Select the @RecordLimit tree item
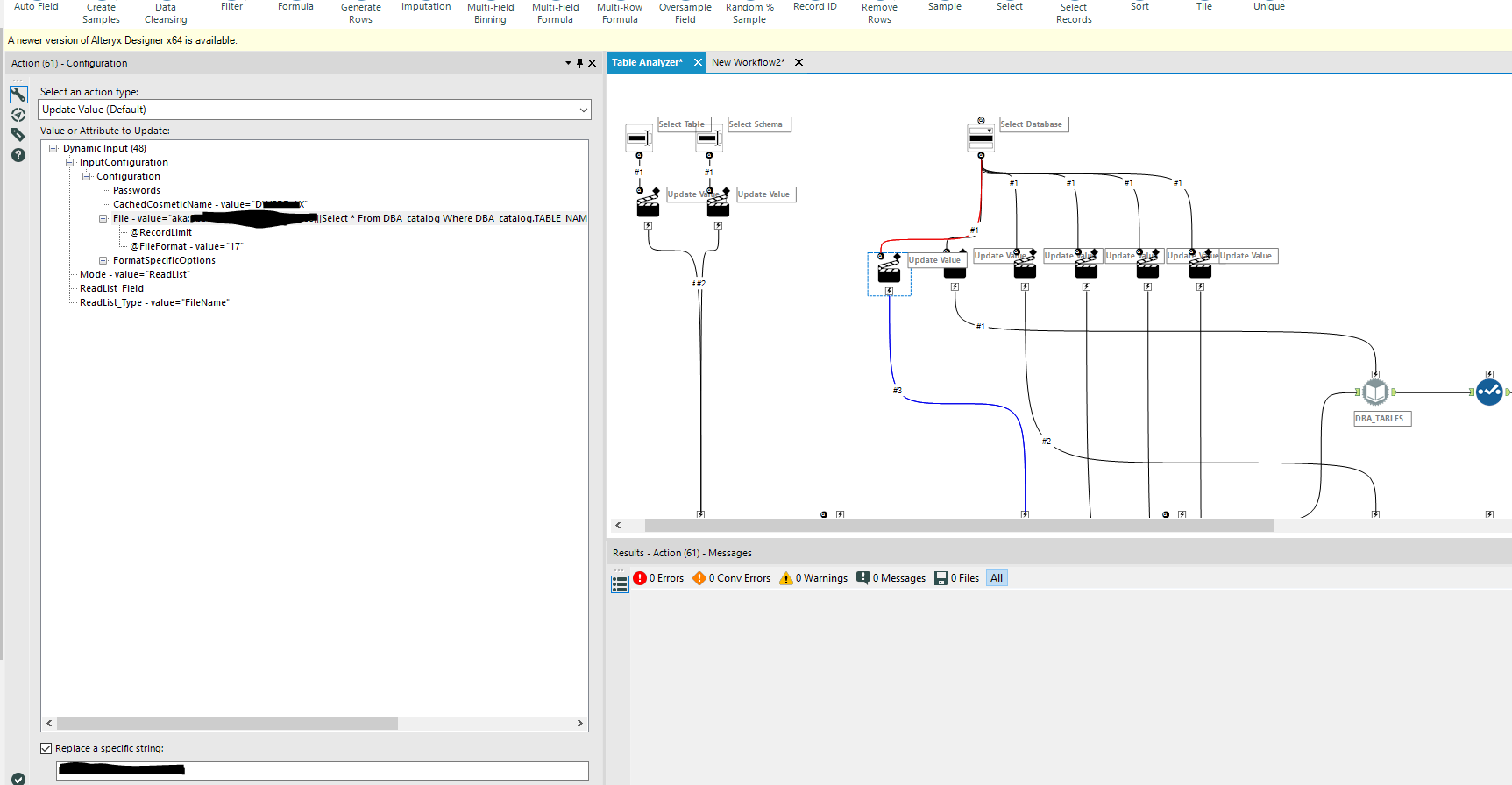The width and height of the screenshot is (1512, 785). pyautogui.click(x=160, y=232)
